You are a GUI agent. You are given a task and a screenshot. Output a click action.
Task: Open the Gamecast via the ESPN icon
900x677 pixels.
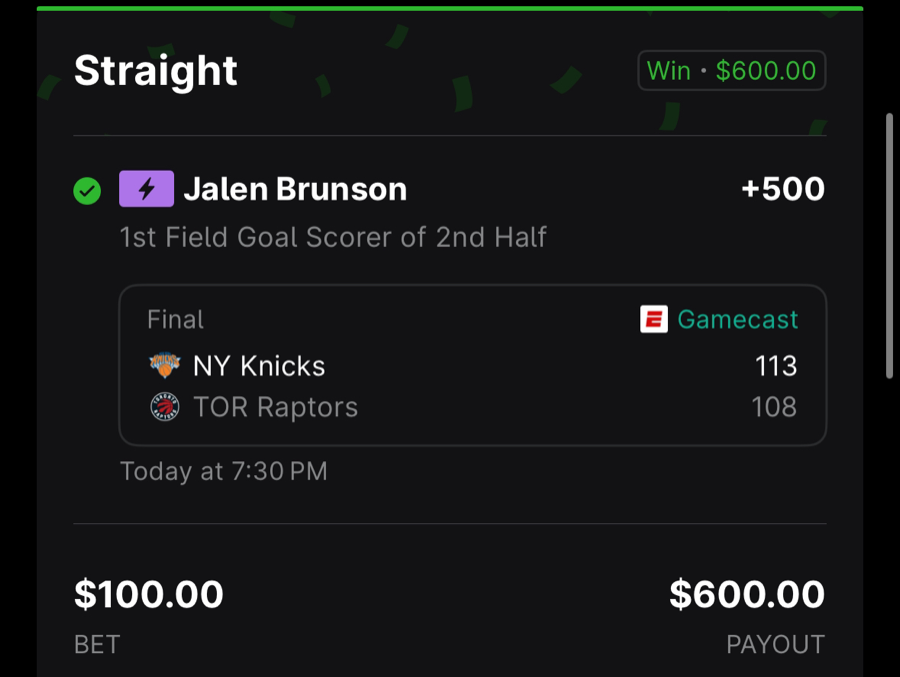(655, 319)
